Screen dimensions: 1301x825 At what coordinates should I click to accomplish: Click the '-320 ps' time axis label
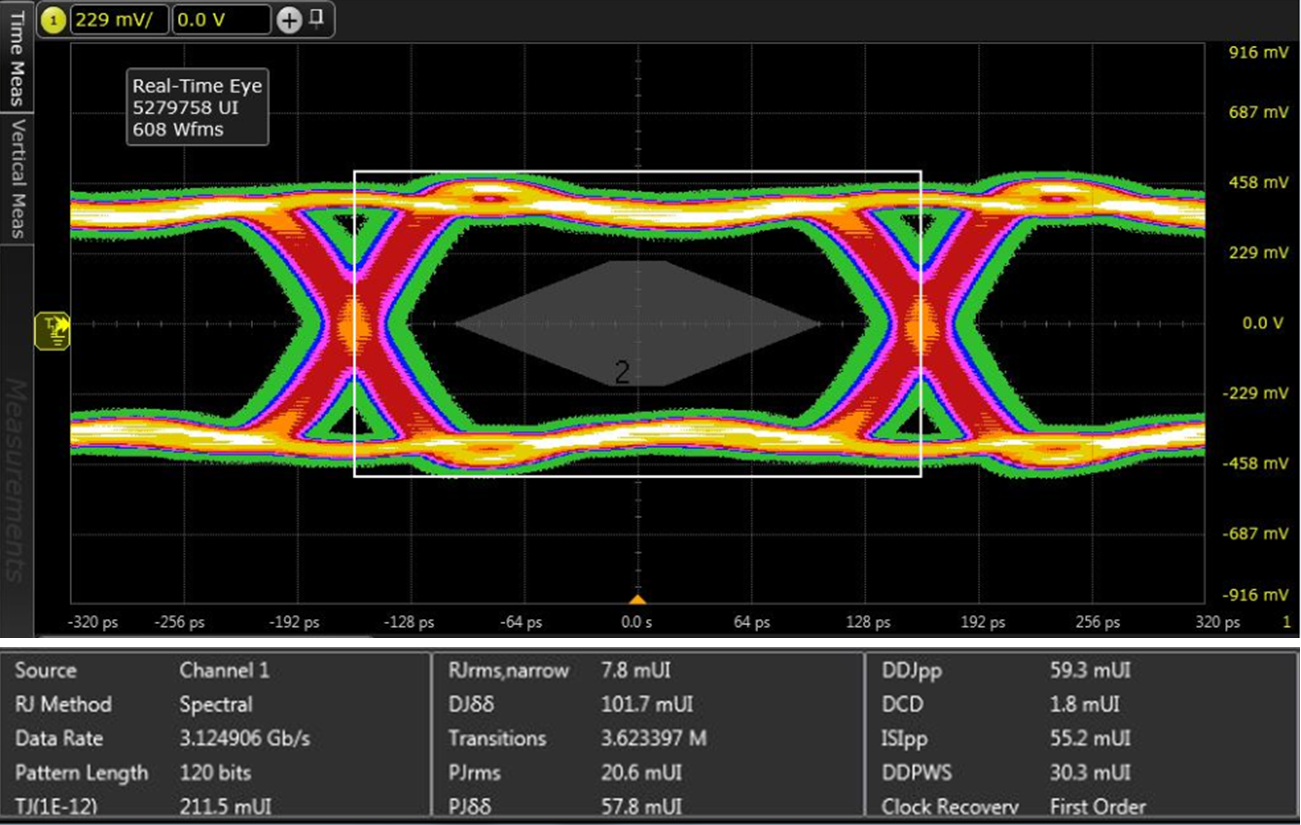click(92, 622)
